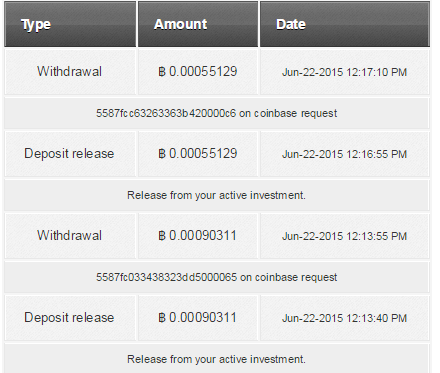Viewport: 440px width, 373px height.
Task: Click Deposit release dated 12:16:55 PM
Action: 69,154
